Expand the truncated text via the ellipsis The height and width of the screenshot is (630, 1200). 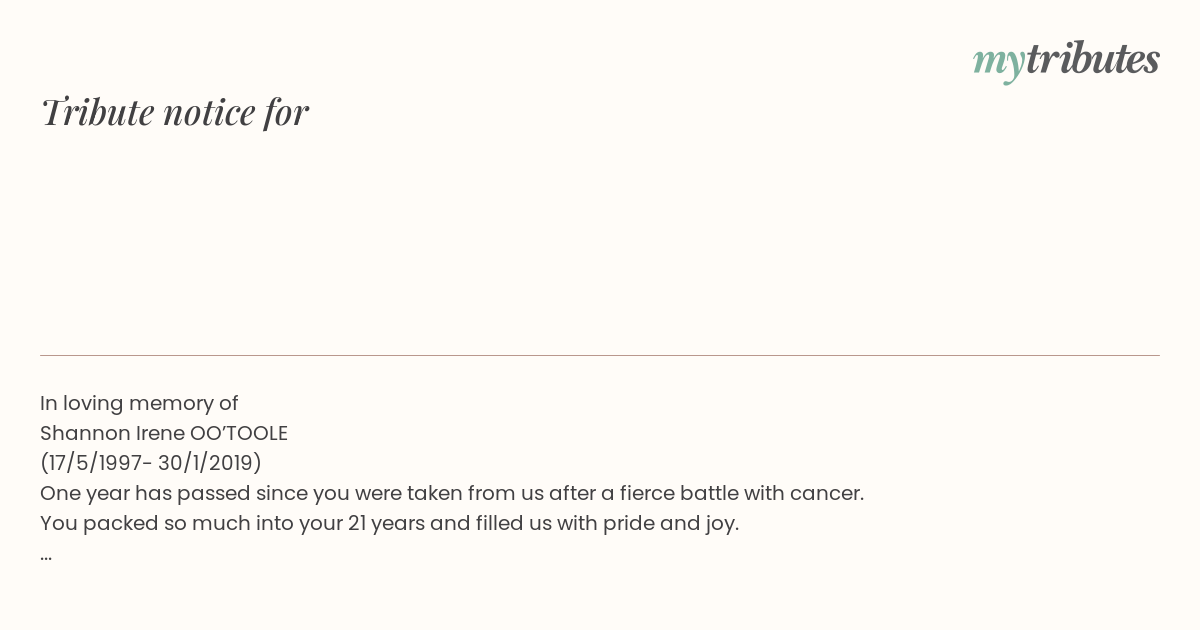click(46, 554)
